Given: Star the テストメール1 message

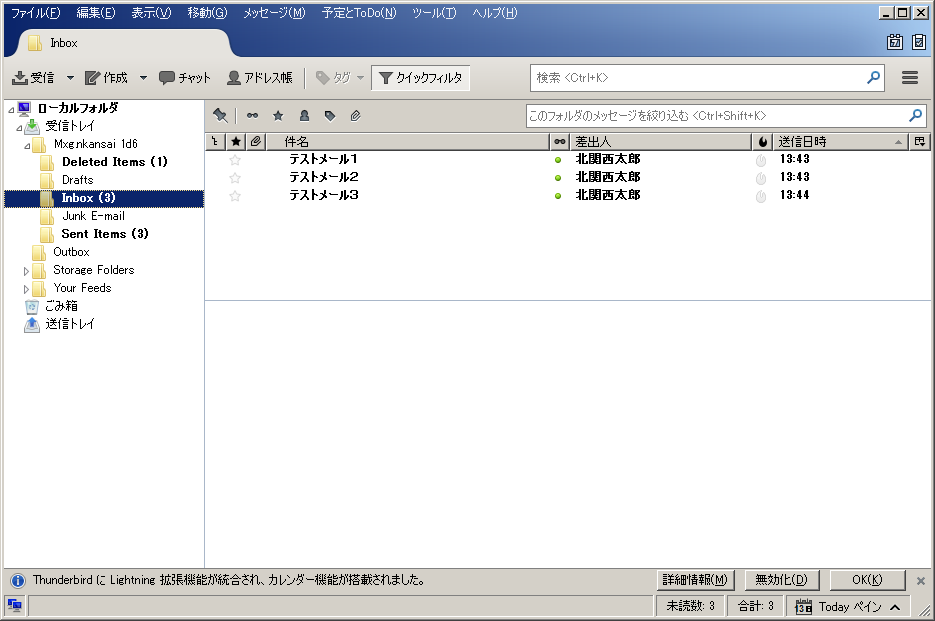Looking at the screenshot, I should [235, 160].
